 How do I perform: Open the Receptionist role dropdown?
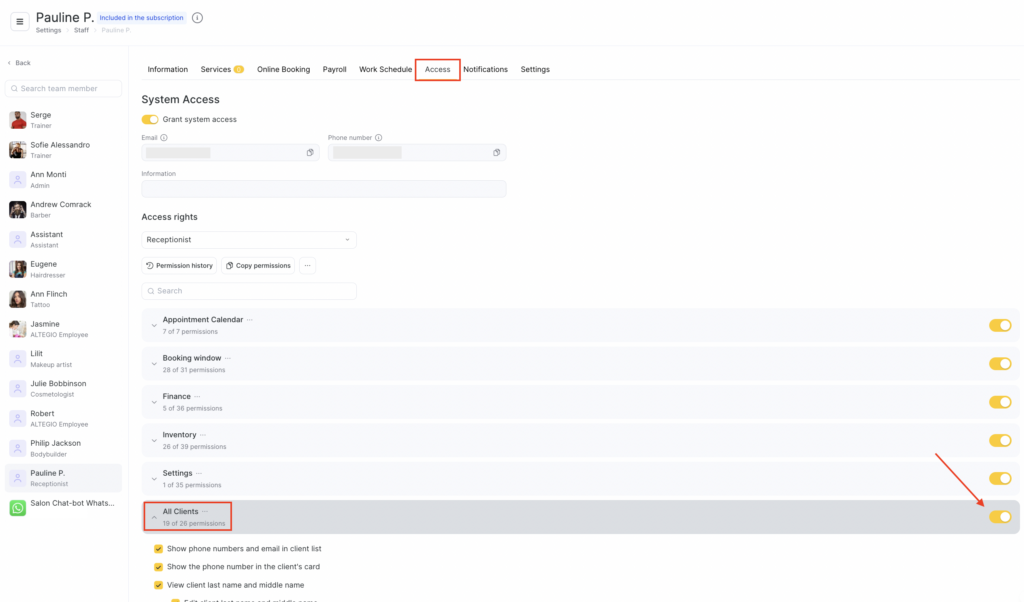pyautogui.click(x=249, y=240)
